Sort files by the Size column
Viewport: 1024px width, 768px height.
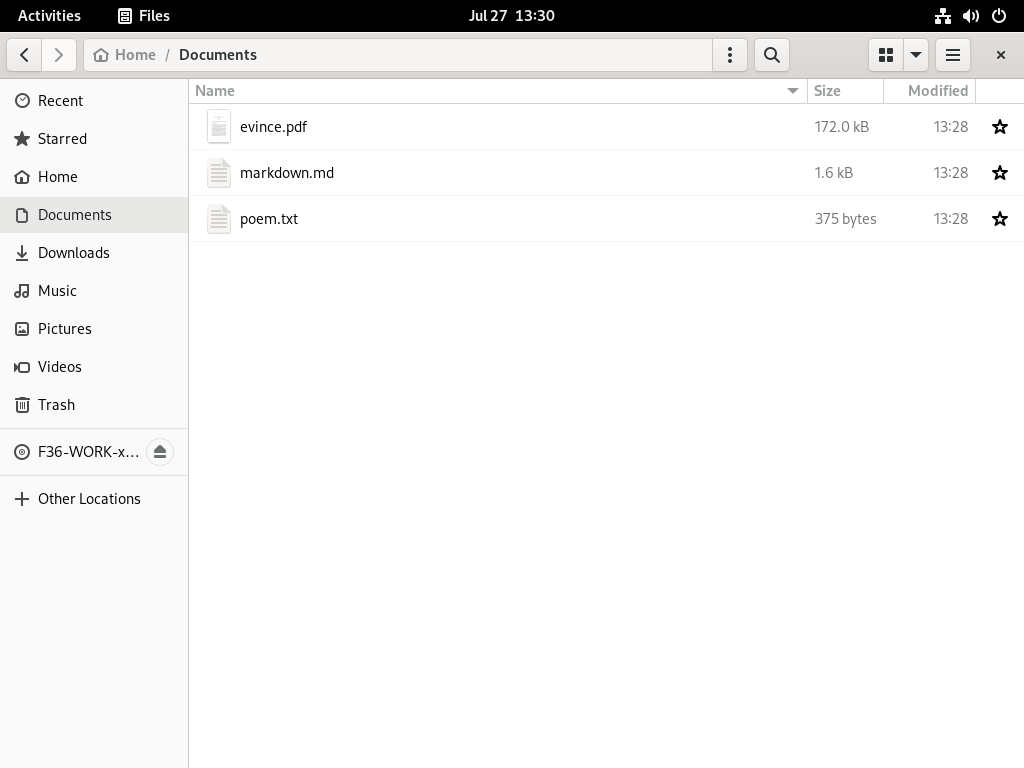point(845,91)
